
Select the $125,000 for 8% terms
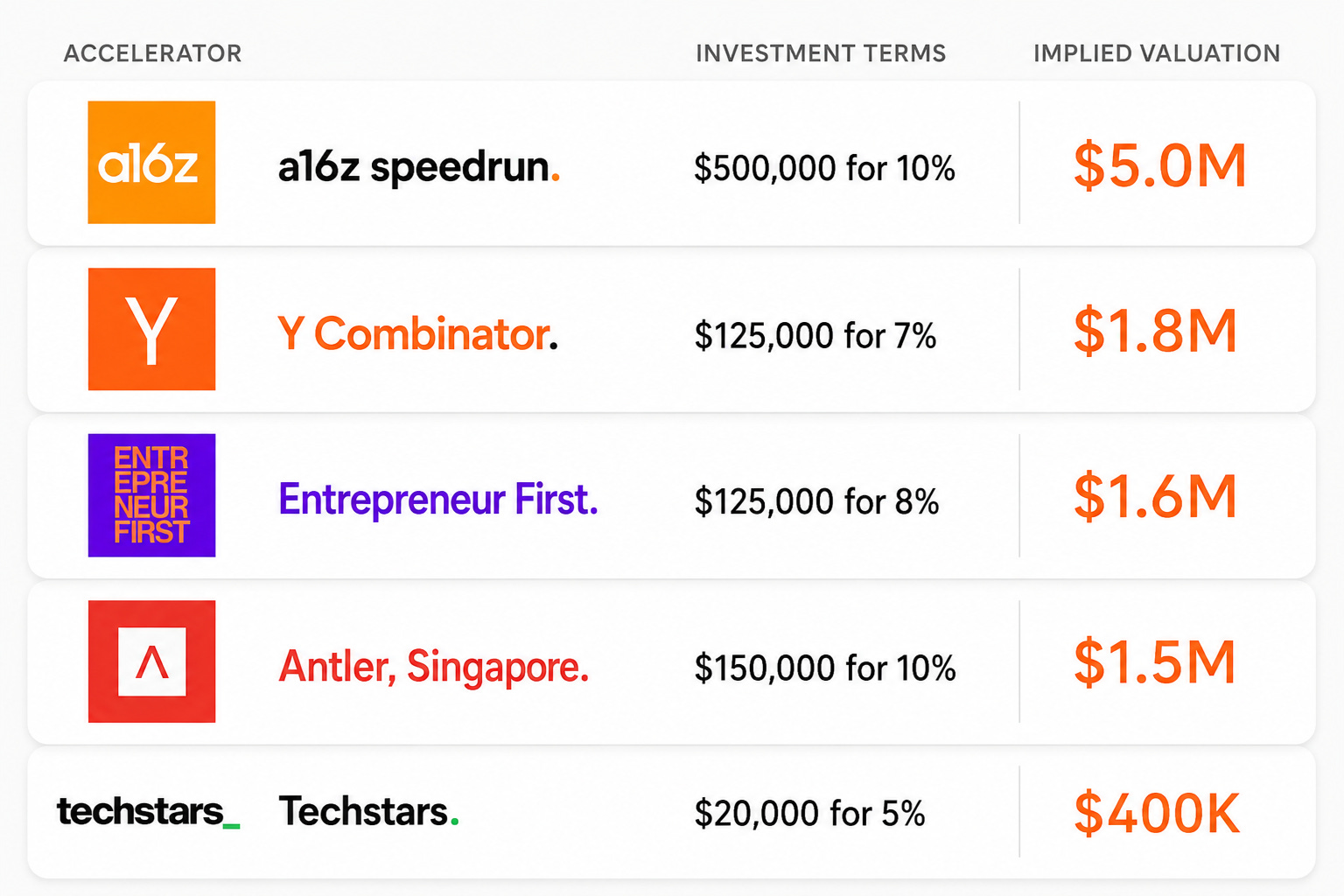click(x=816, y=501)
